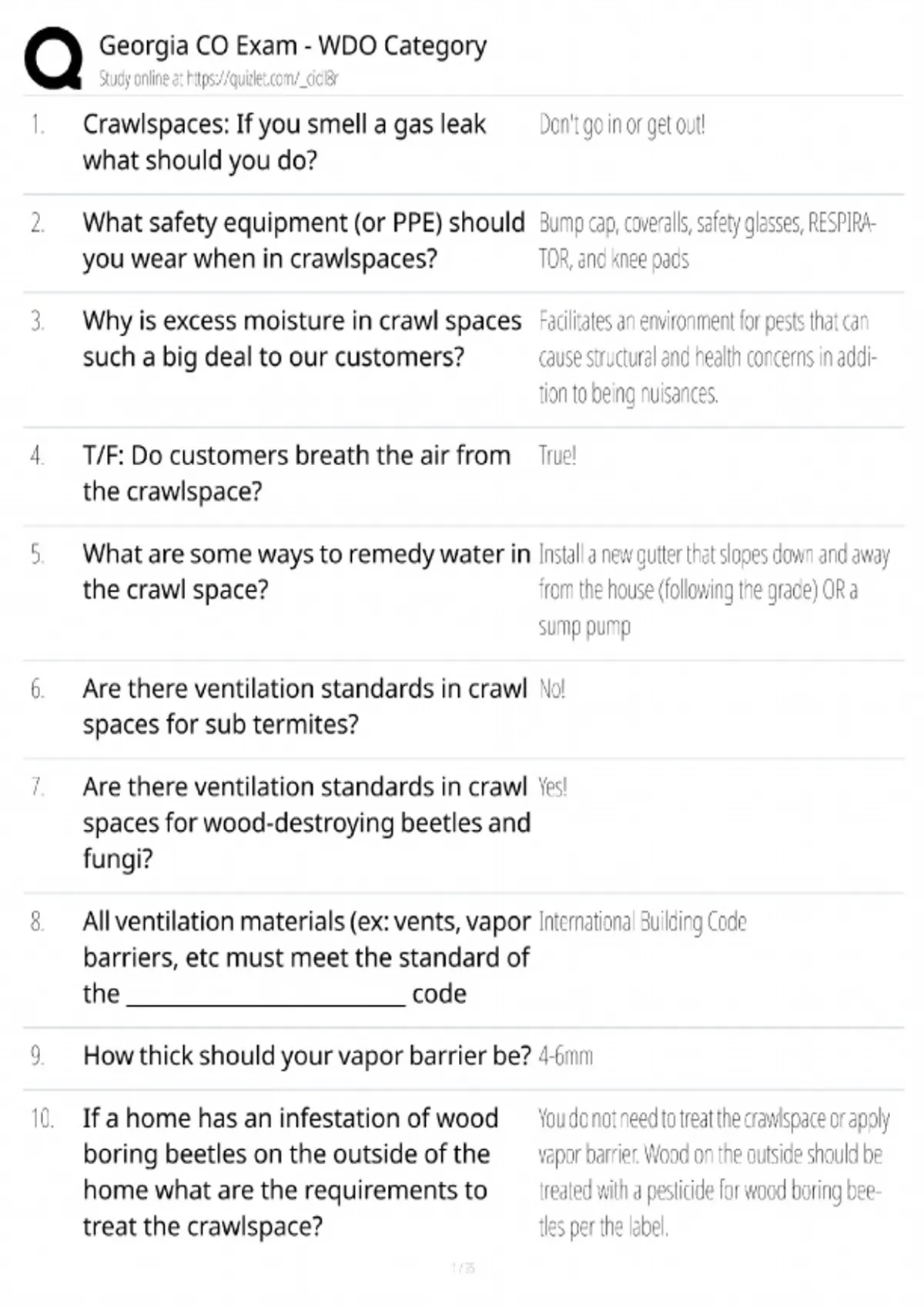The width and height of the screenshot is (924, 1309).
Task: Click the title Georgia CO Exam - WDO Category
Action: [293, 46]
